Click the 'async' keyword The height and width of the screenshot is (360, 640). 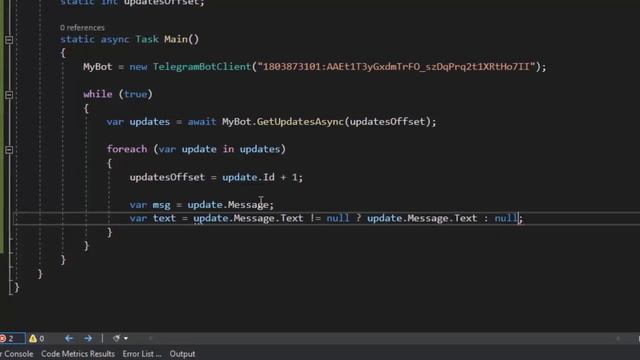(115, 39)
